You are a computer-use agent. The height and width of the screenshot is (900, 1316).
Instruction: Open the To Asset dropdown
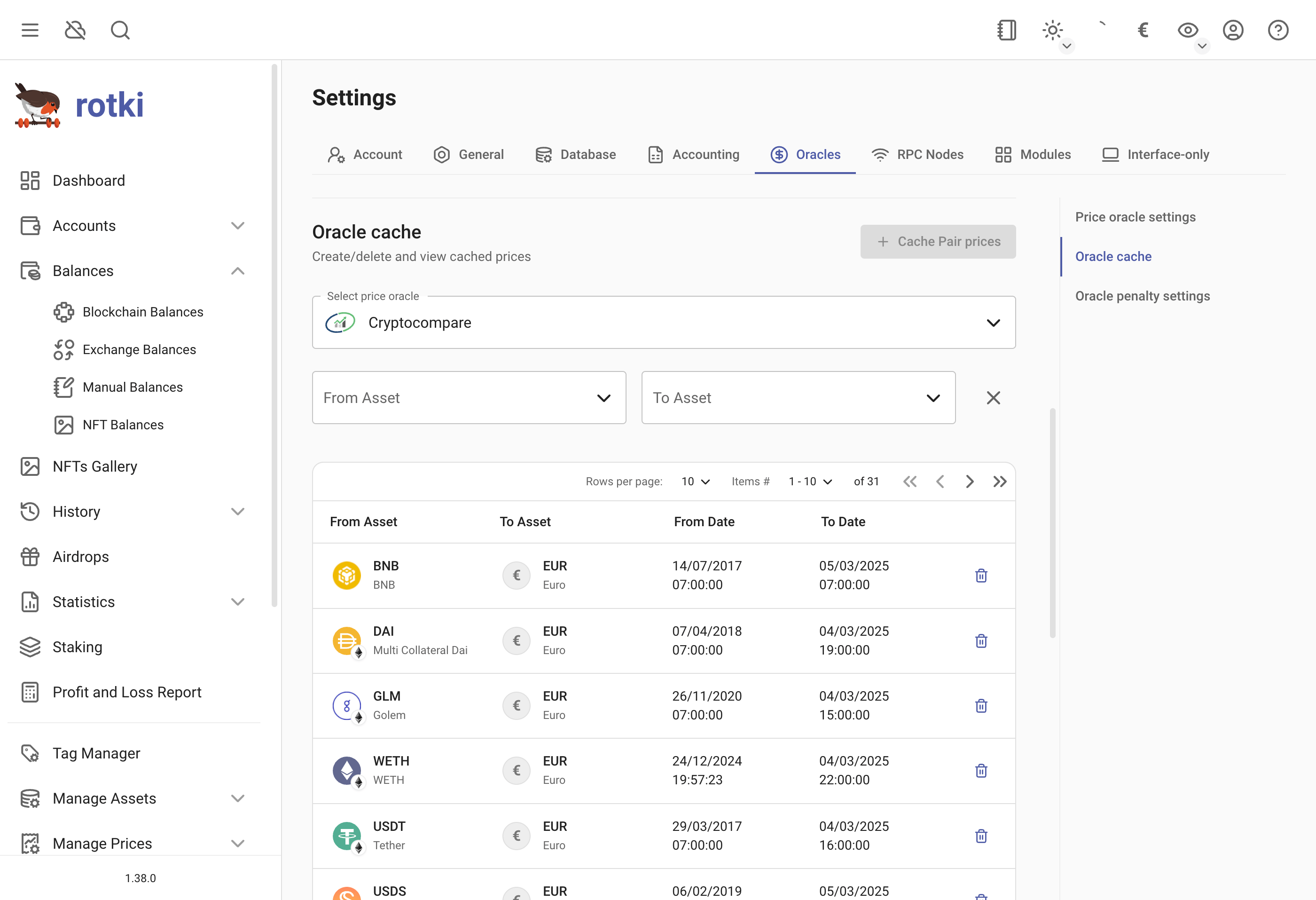click(799, 398)
